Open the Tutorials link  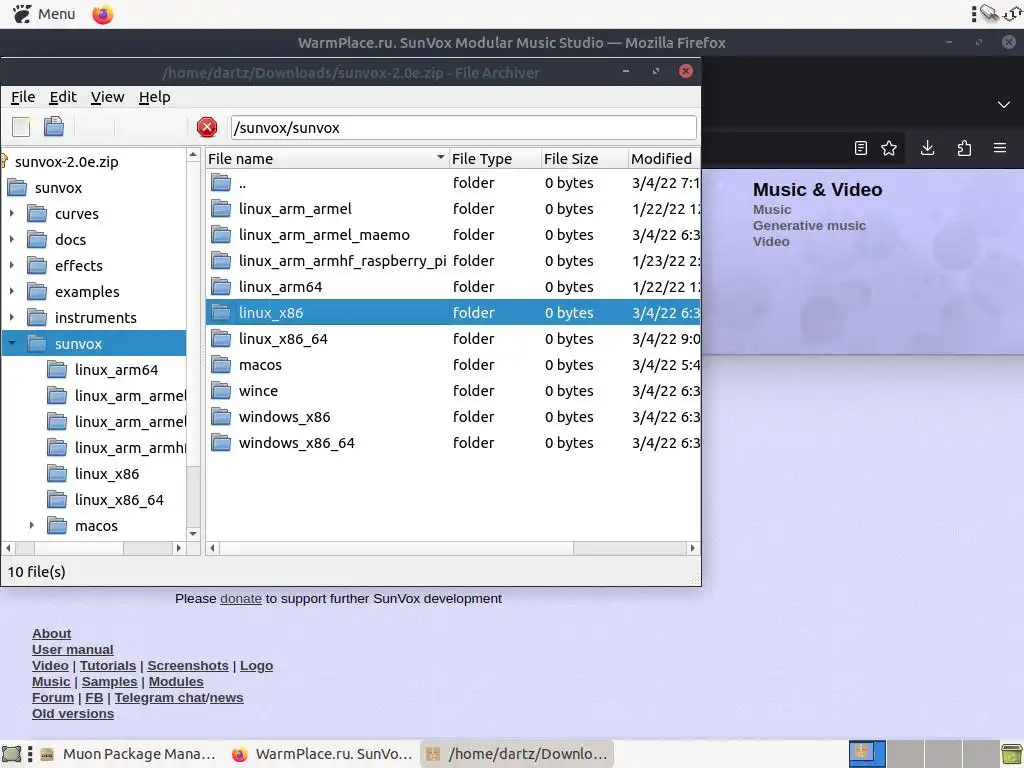click(108, 665)
